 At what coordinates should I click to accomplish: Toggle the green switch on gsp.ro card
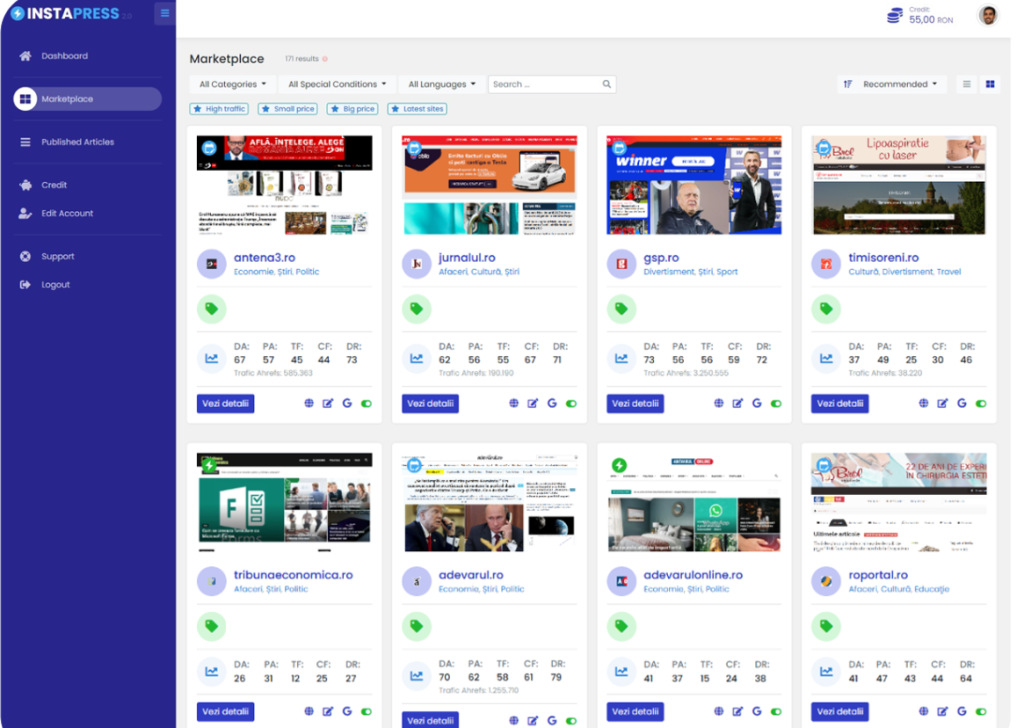tap(776, 404)
